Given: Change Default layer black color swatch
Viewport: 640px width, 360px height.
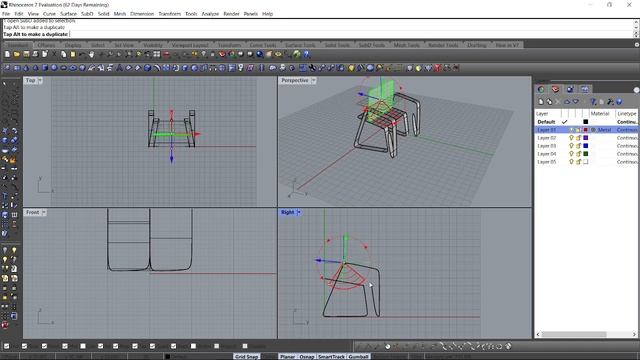Looking at the screenshot, I should [x=586, y=122].
